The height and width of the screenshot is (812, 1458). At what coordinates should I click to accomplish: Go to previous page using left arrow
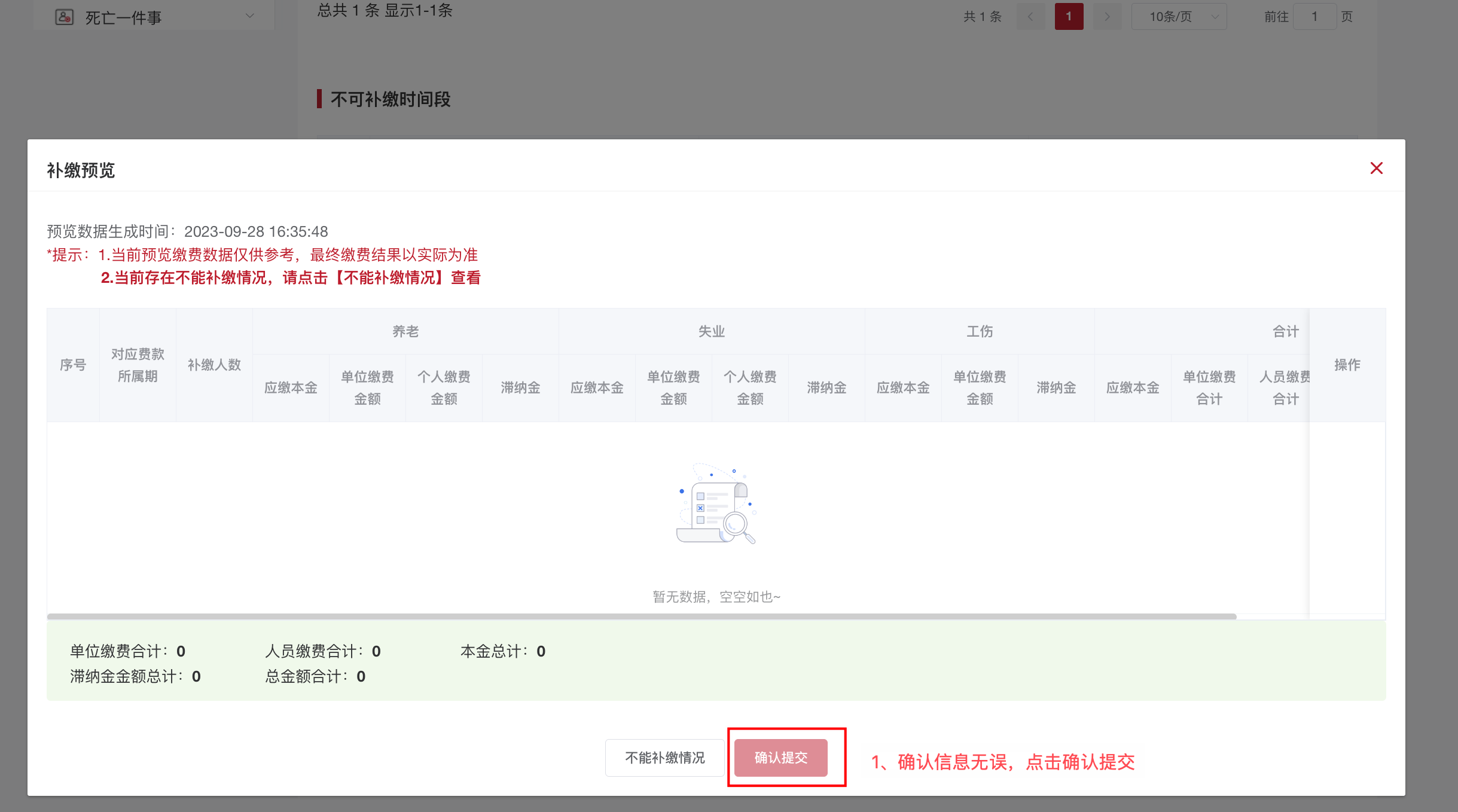point(1030,16)
